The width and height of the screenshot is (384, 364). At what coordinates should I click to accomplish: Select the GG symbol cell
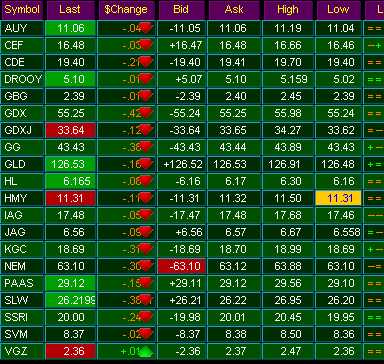[22, 147]
